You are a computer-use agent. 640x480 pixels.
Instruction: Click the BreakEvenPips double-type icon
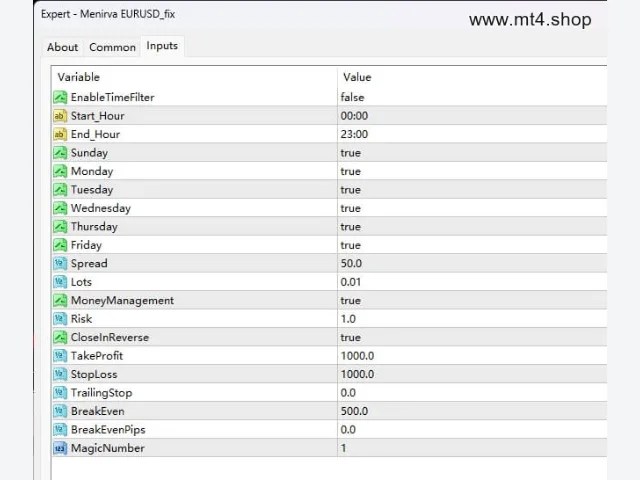coord(60,429)
